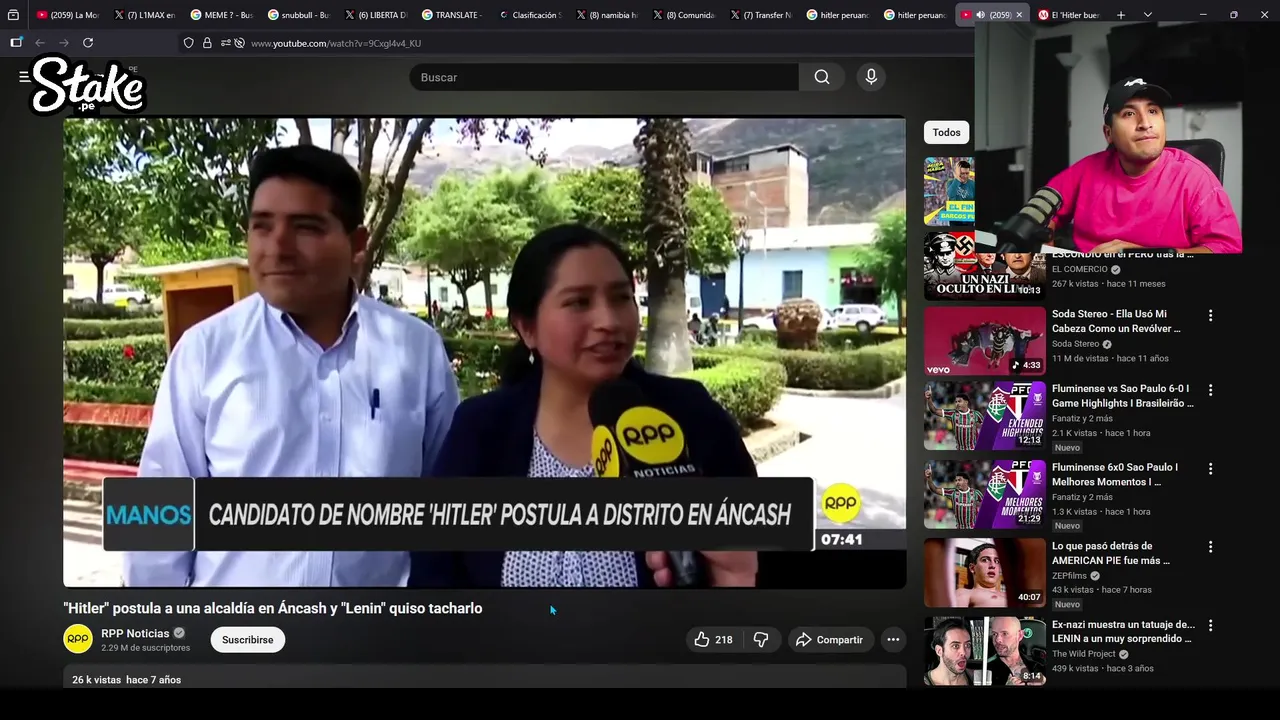This screenshot has width=1280, height=720.
Task: Open 'Lo que pasó detrás de AMERICAN PIE' title
Action: (1111, 553)
